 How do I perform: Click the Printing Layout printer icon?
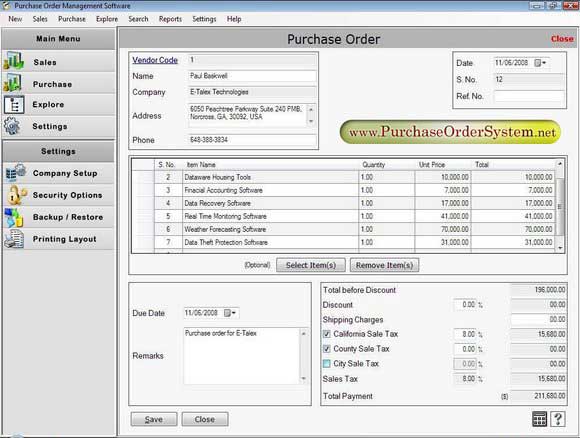coord(14,239)
